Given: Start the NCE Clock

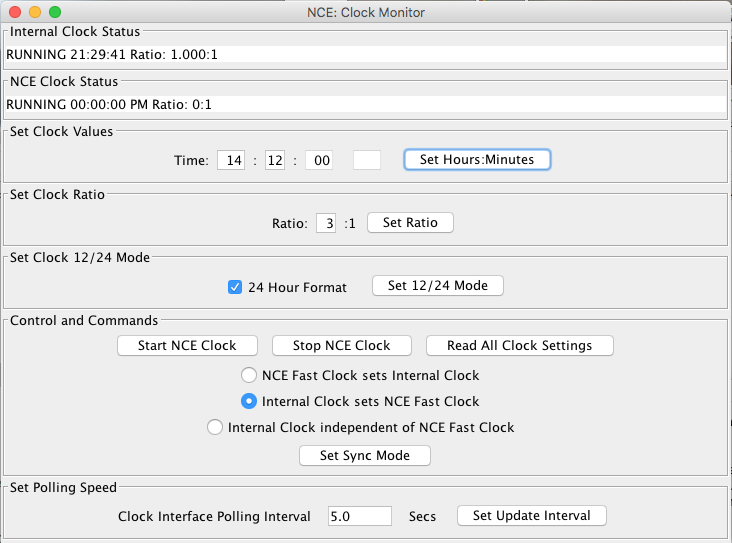Looking at the screenshot, I should tap(187, 346).
